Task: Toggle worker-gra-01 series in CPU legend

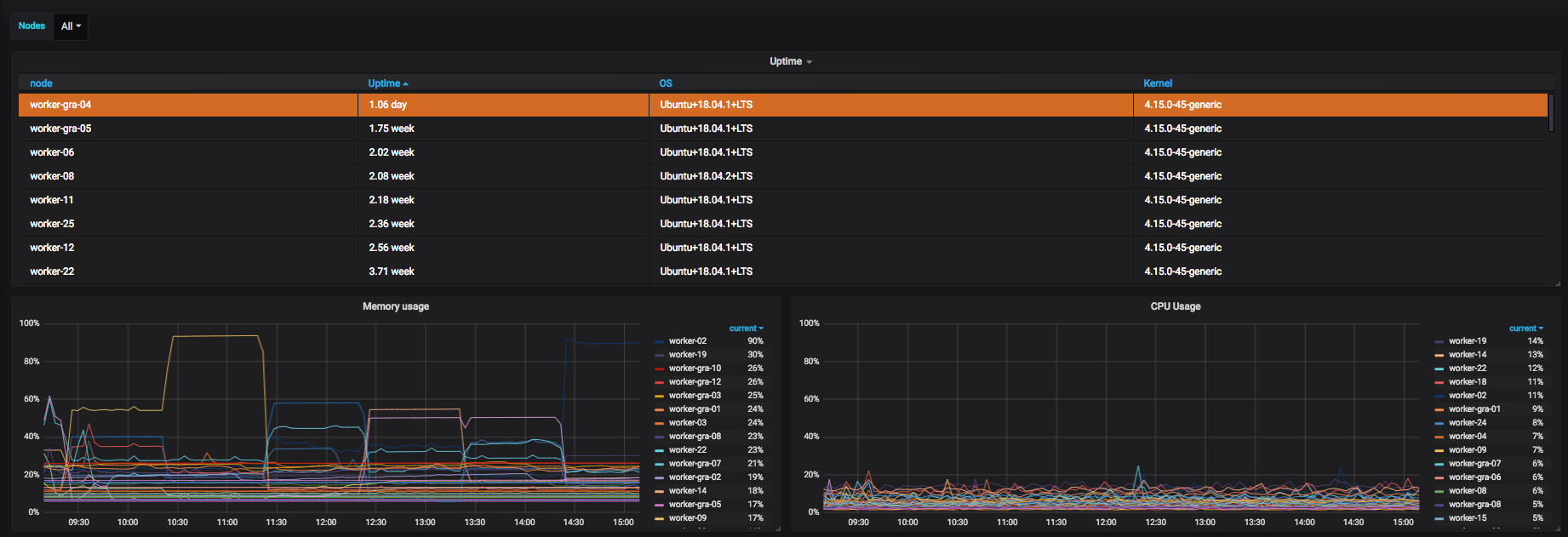Action: (x=1474, y=409)
